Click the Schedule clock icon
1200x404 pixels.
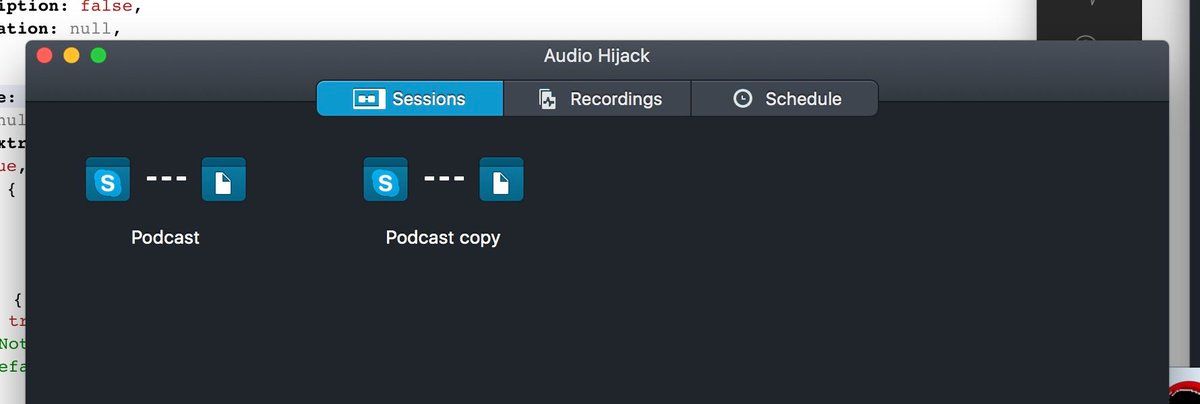coord(742,99)
